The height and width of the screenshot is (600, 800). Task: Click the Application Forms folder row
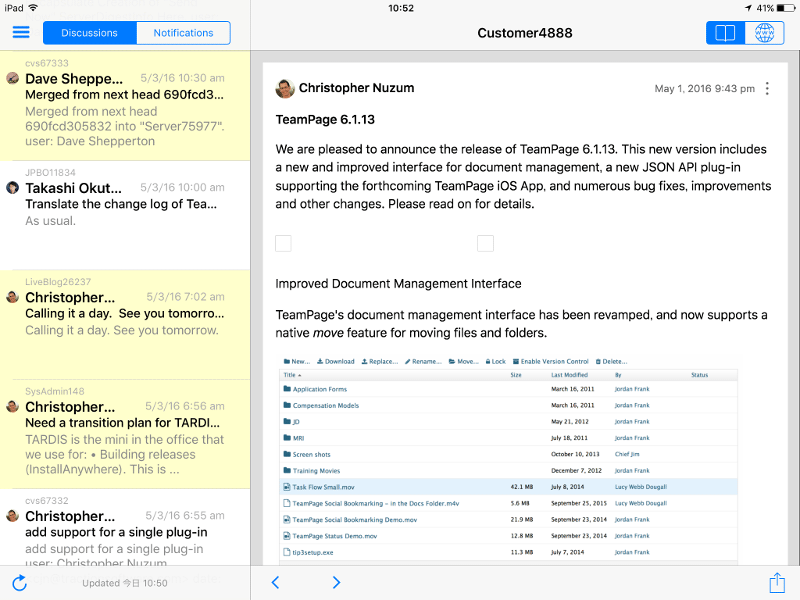[508, 389]
